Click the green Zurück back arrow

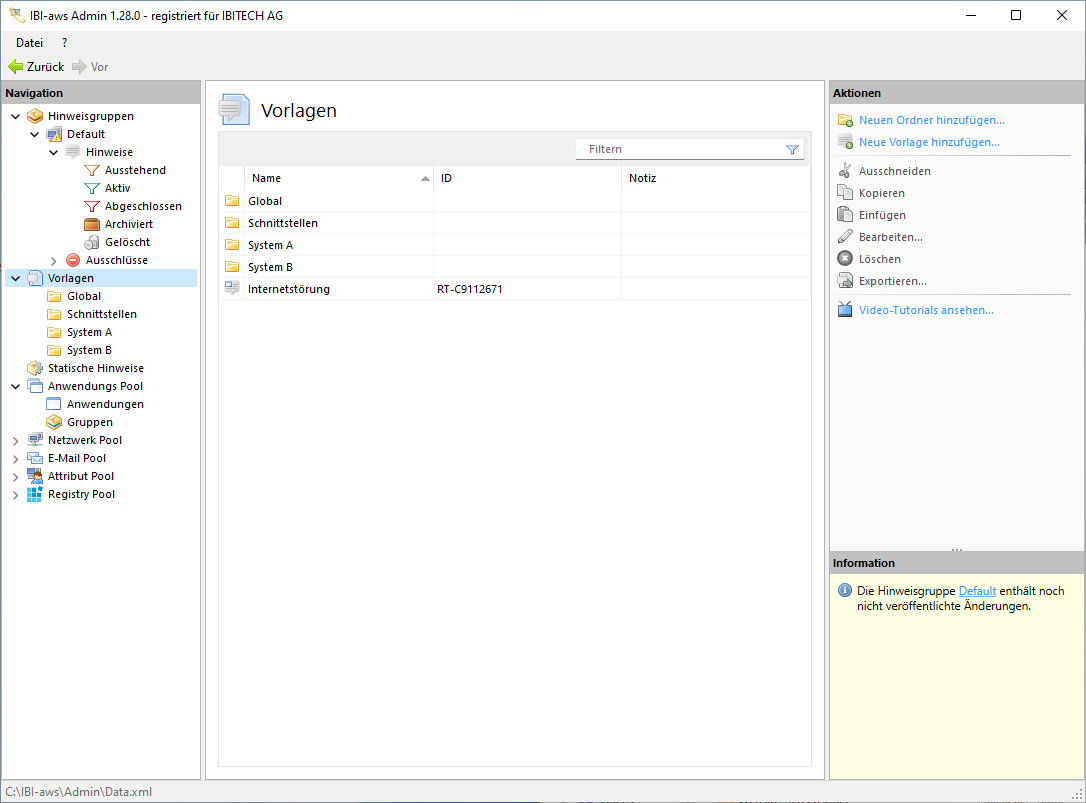click(x=16, y=67)
